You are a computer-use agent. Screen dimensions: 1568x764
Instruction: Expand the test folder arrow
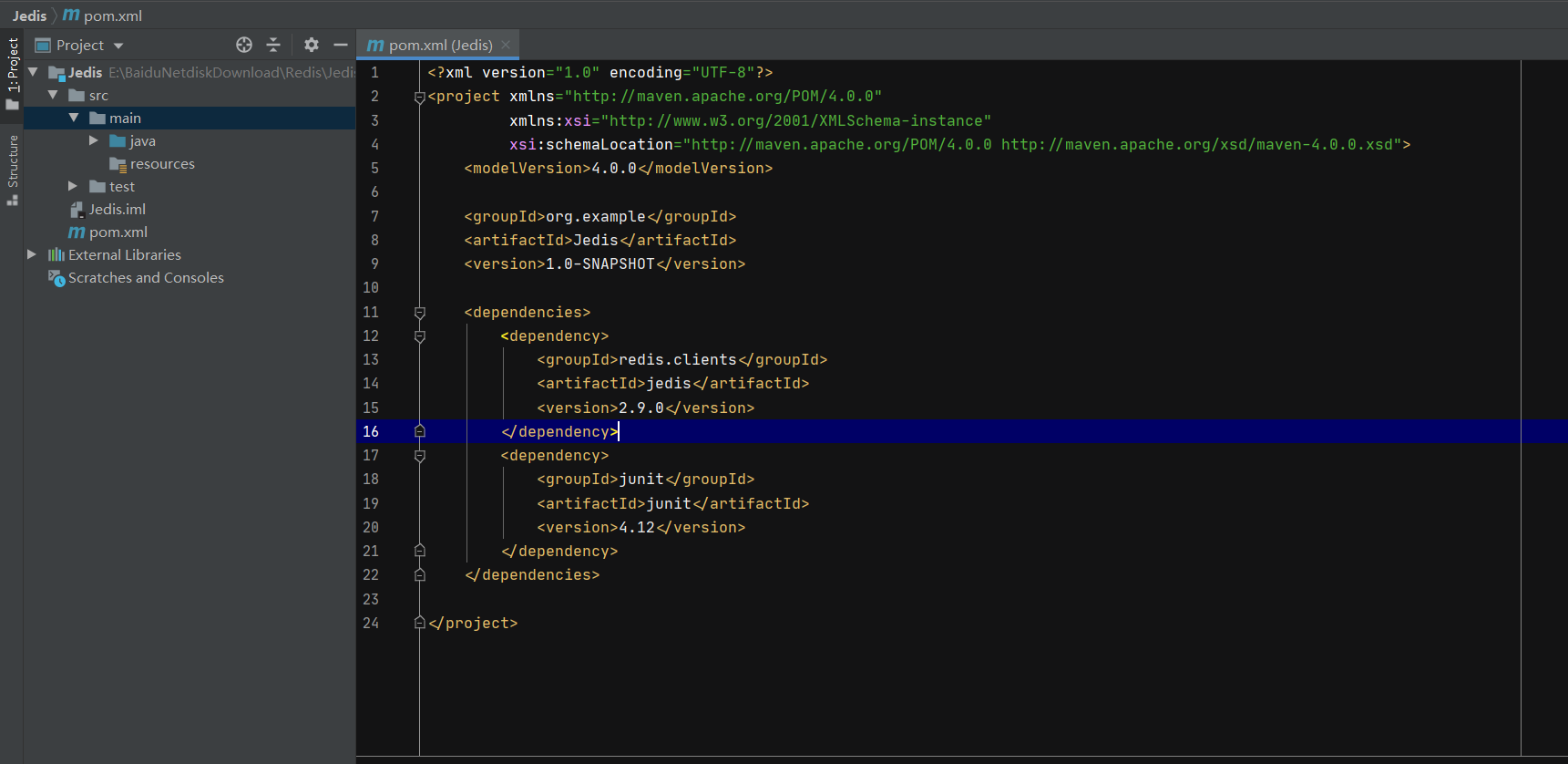pos(73,186)
